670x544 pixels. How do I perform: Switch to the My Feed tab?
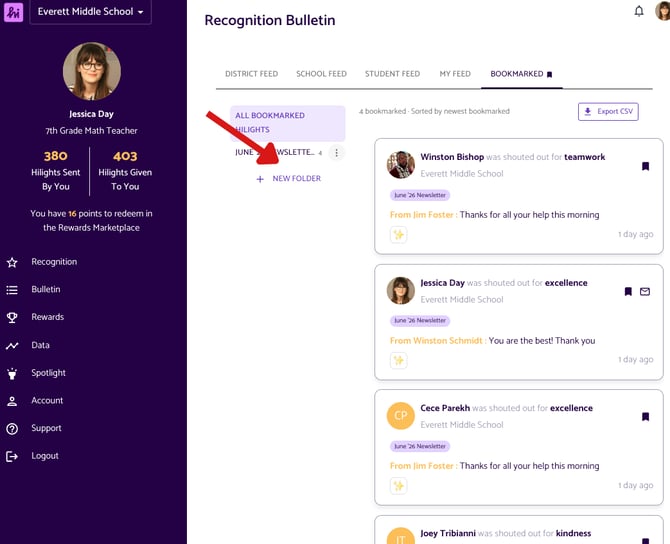point(455,74)
